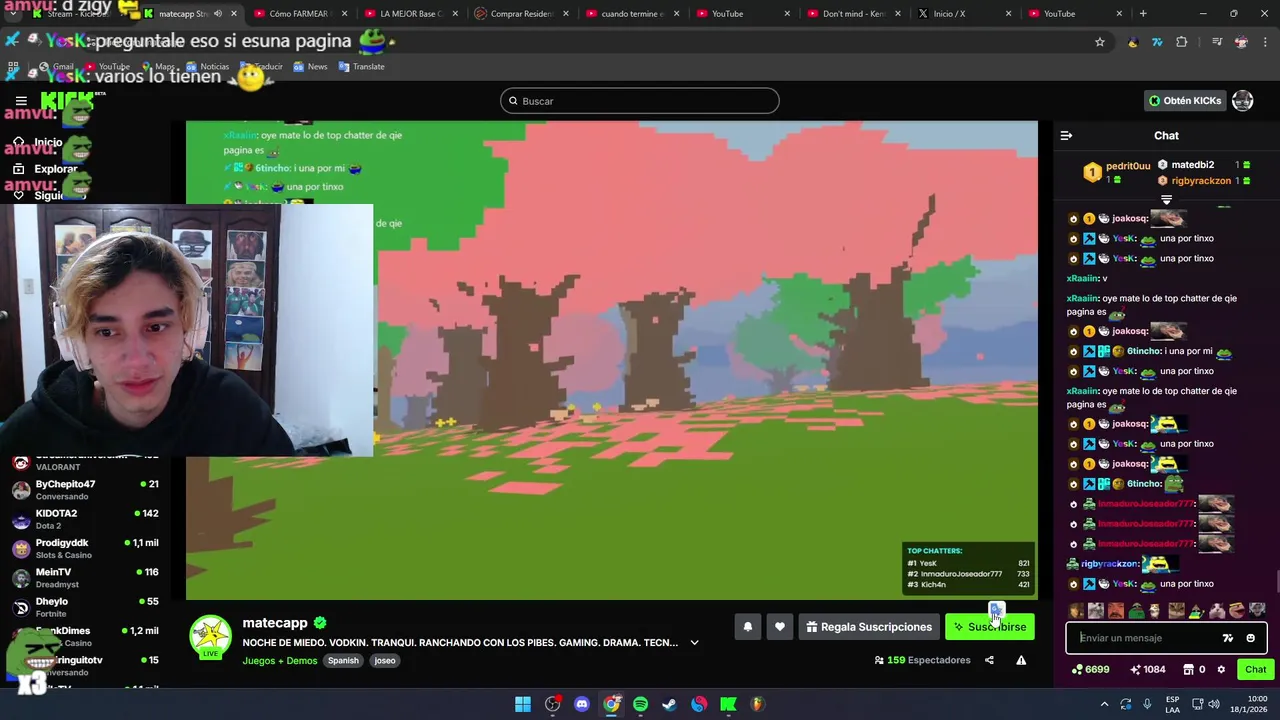Open the News bookmark
1280x720 pixels.
pos(311,67)
